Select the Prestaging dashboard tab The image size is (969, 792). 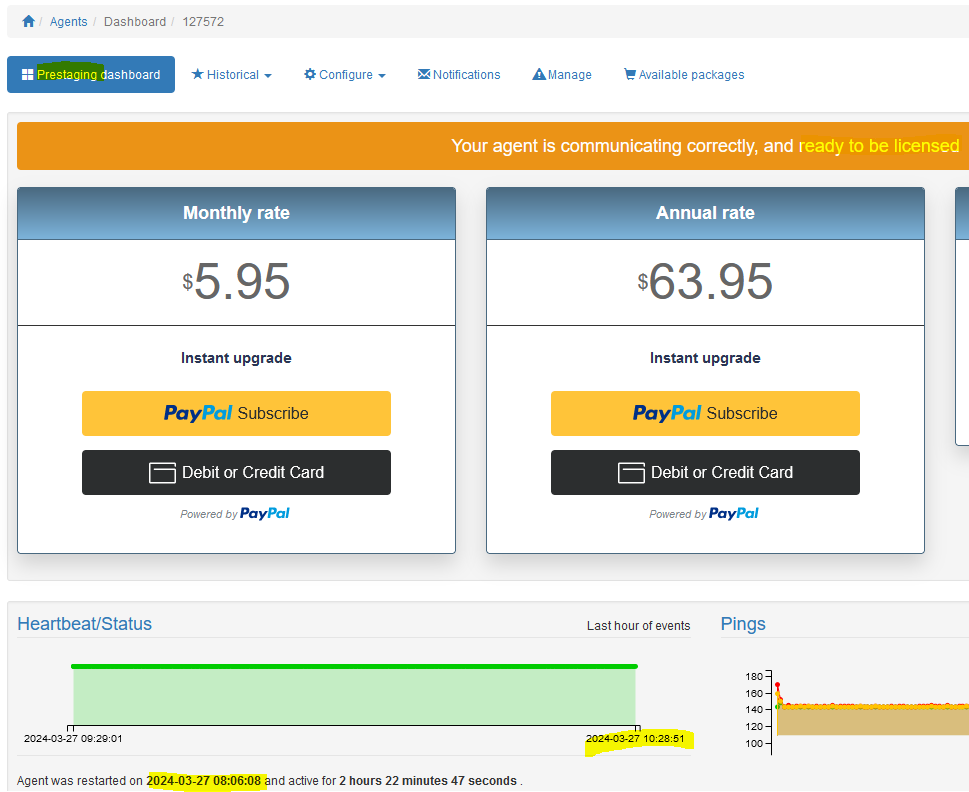tap(91, 75)
